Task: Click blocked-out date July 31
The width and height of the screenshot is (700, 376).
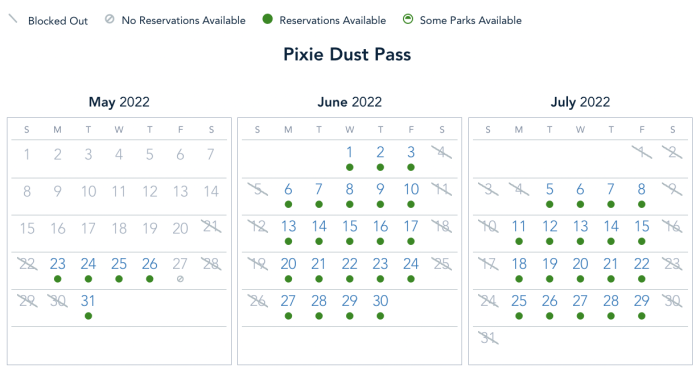Action: [x=488, y=338]
